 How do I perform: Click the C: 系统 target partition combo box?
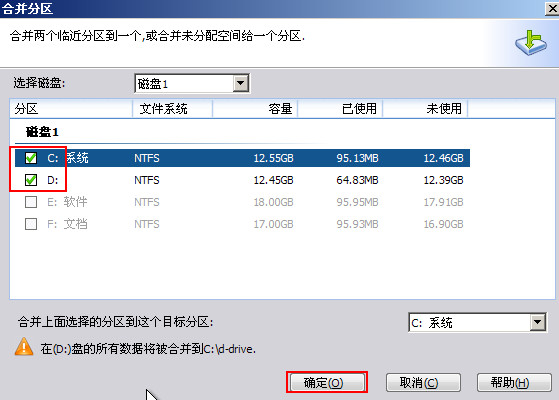click(x=477, y=323)
